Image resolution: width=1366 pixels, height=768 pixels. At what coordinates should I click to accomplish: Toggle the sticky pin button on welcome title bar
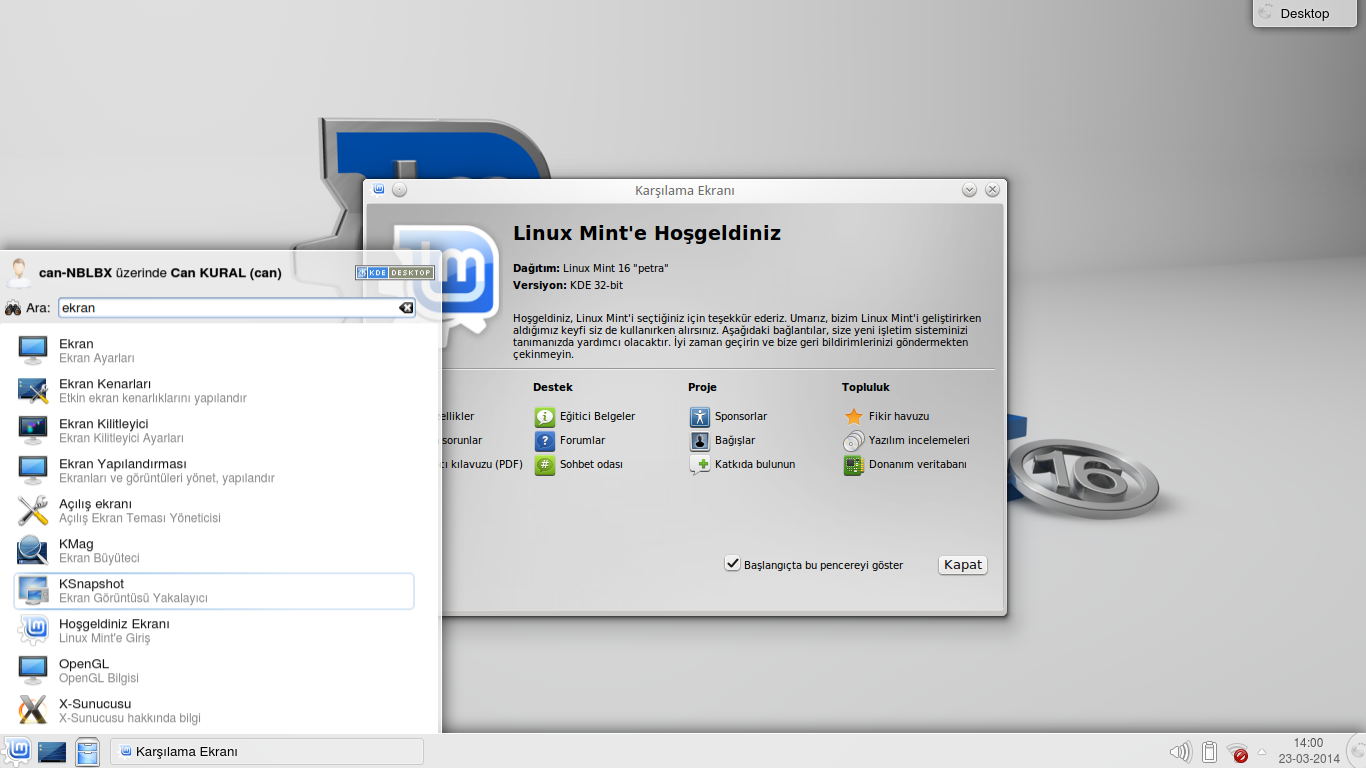click(399, 189)
